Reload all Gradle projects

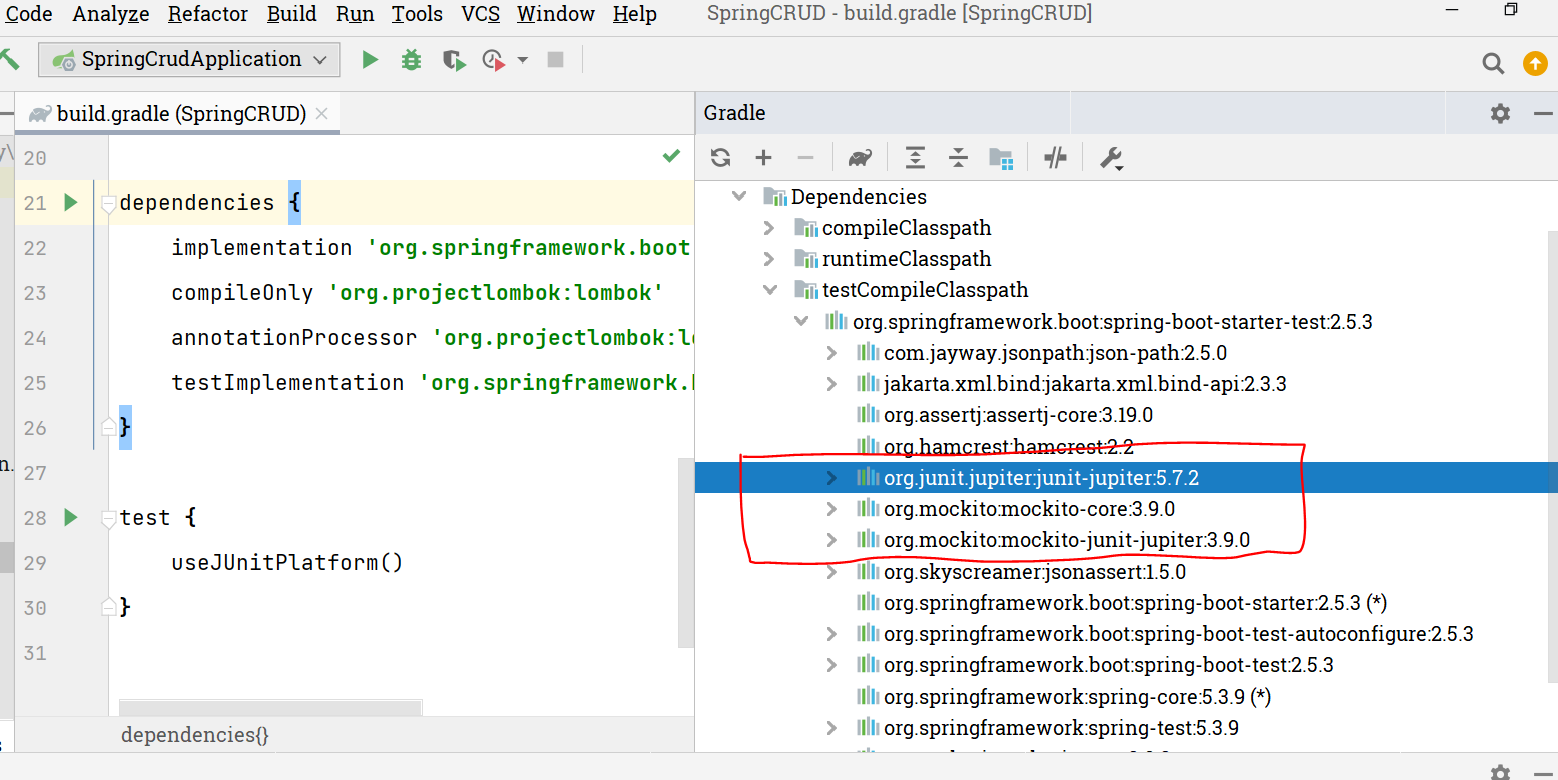tap(720, 157)
